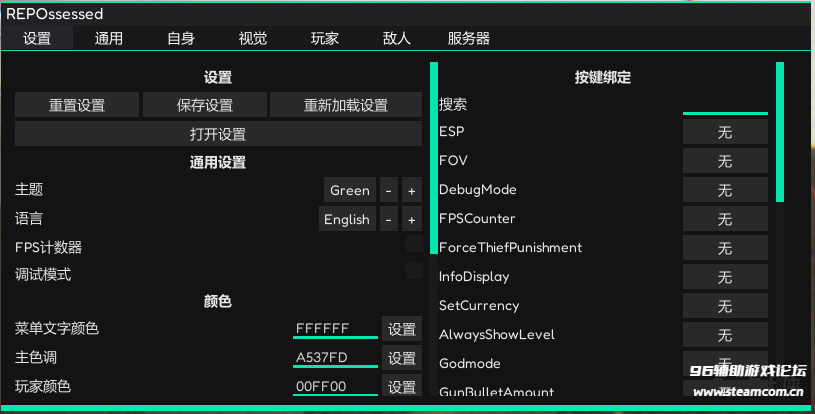Click the 无 keybind button for SetCurrency
Screen dimensions: 815x414
725,306
